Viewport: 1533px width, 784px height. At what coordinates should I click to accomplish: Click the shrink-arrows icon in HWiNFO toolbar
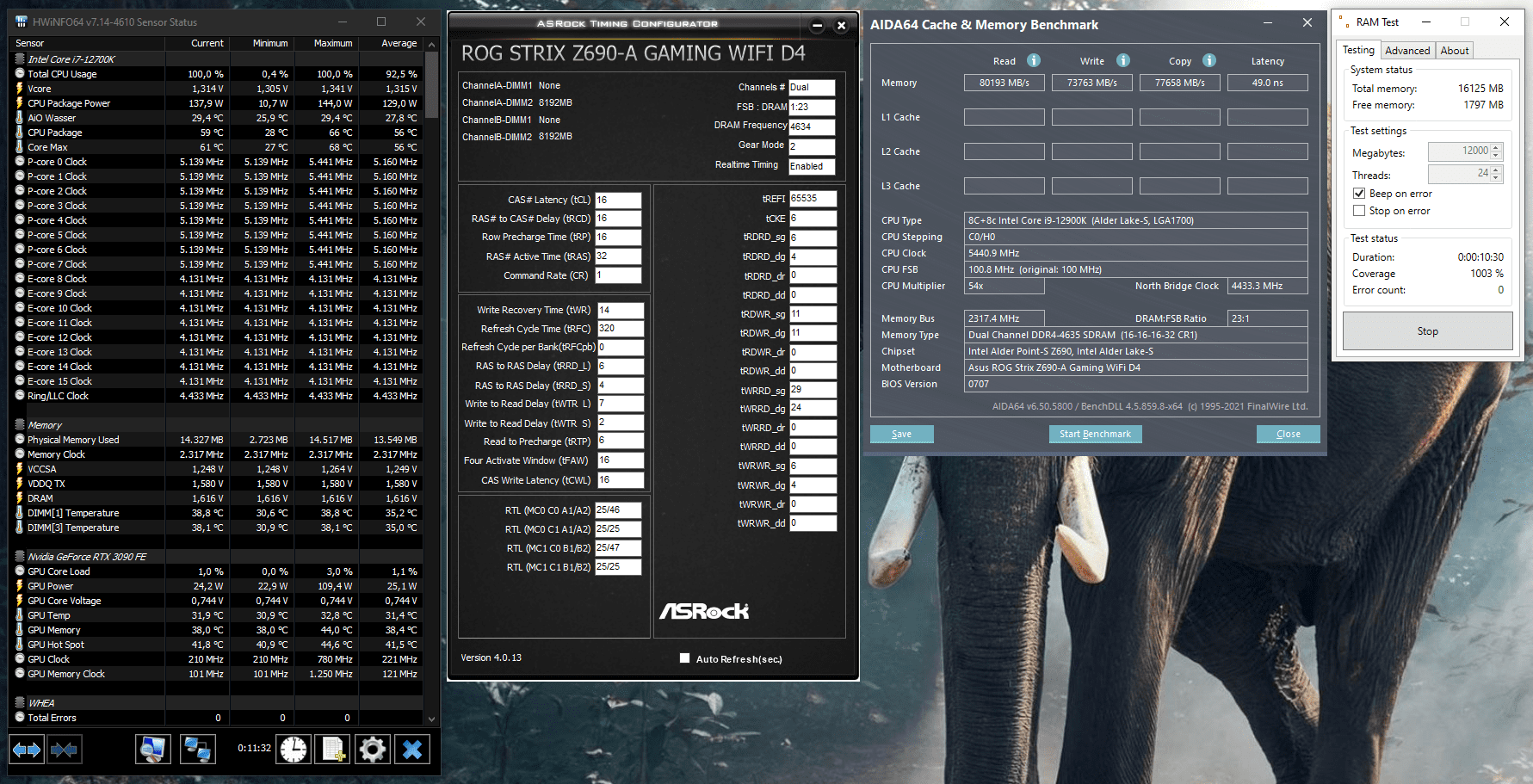(64, 750)
